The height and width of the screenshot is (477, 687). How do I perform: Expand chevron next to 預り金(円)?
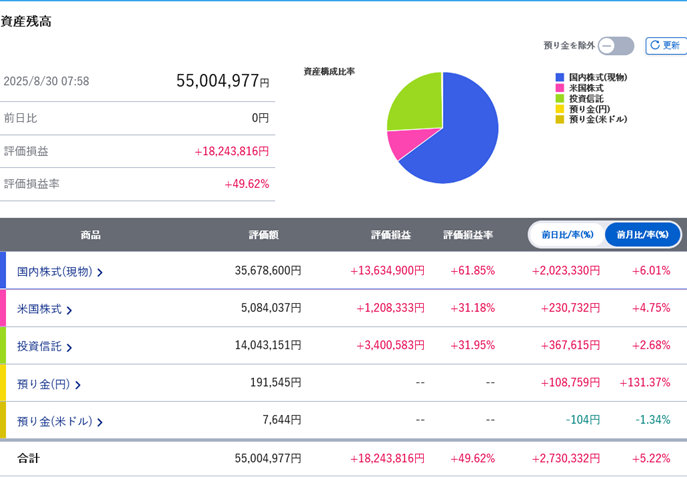click(x=78, y=385)
